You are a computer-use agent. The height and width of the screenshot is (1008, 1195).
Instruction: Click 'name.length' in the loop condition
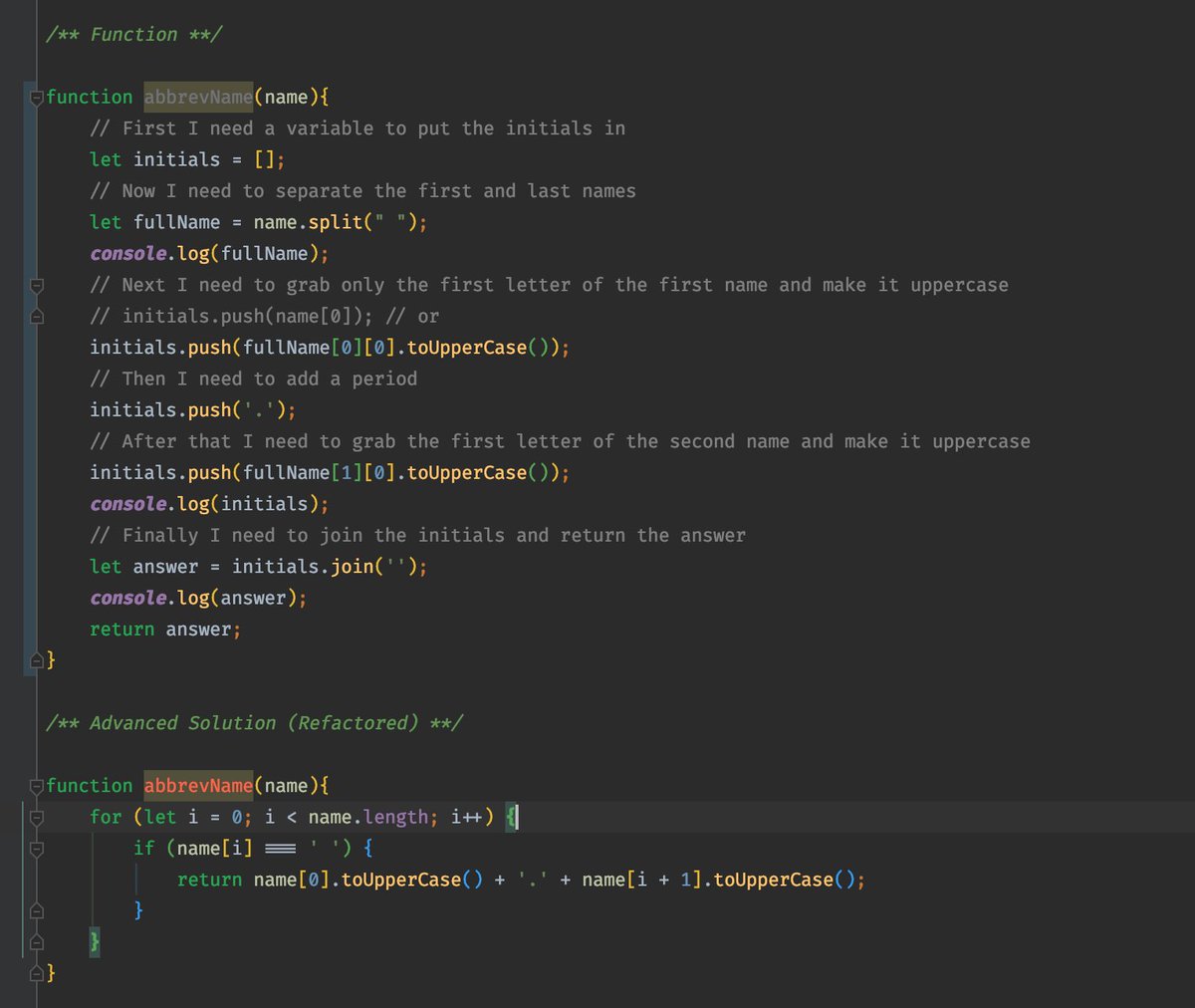(368, 818)
